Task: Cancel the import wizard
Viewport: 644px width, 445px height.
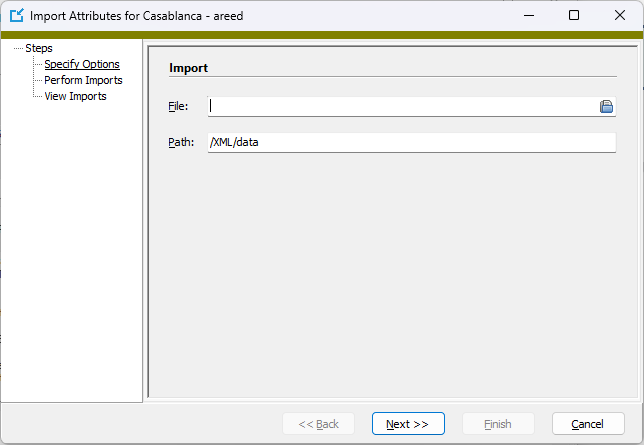Action: point(588,424)
